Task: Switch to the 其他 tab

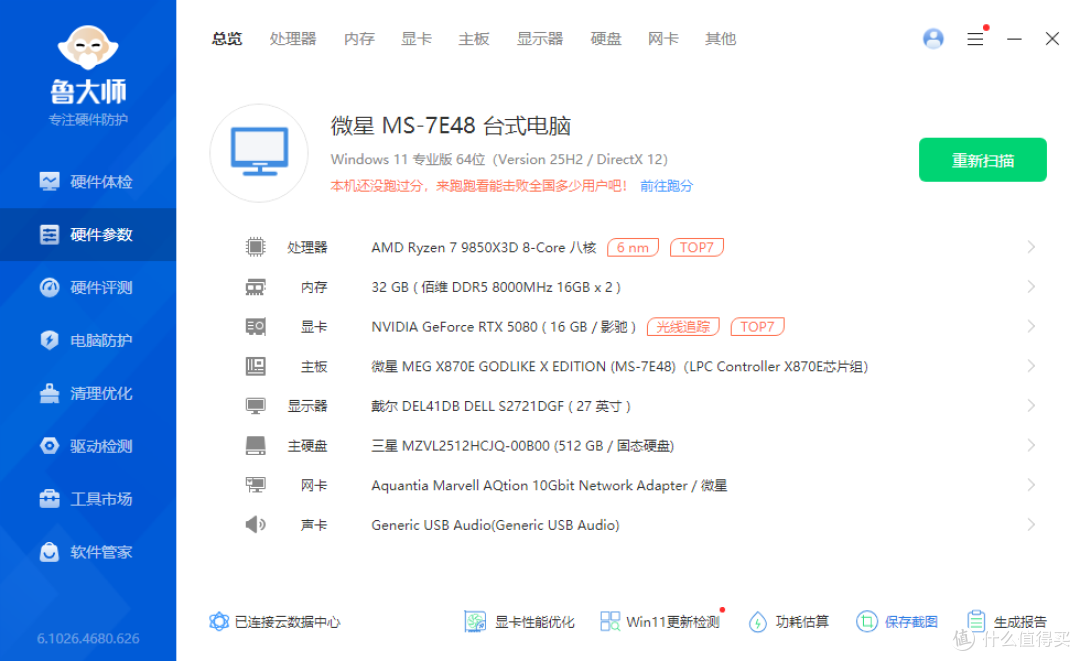Action: click(720, 39)
